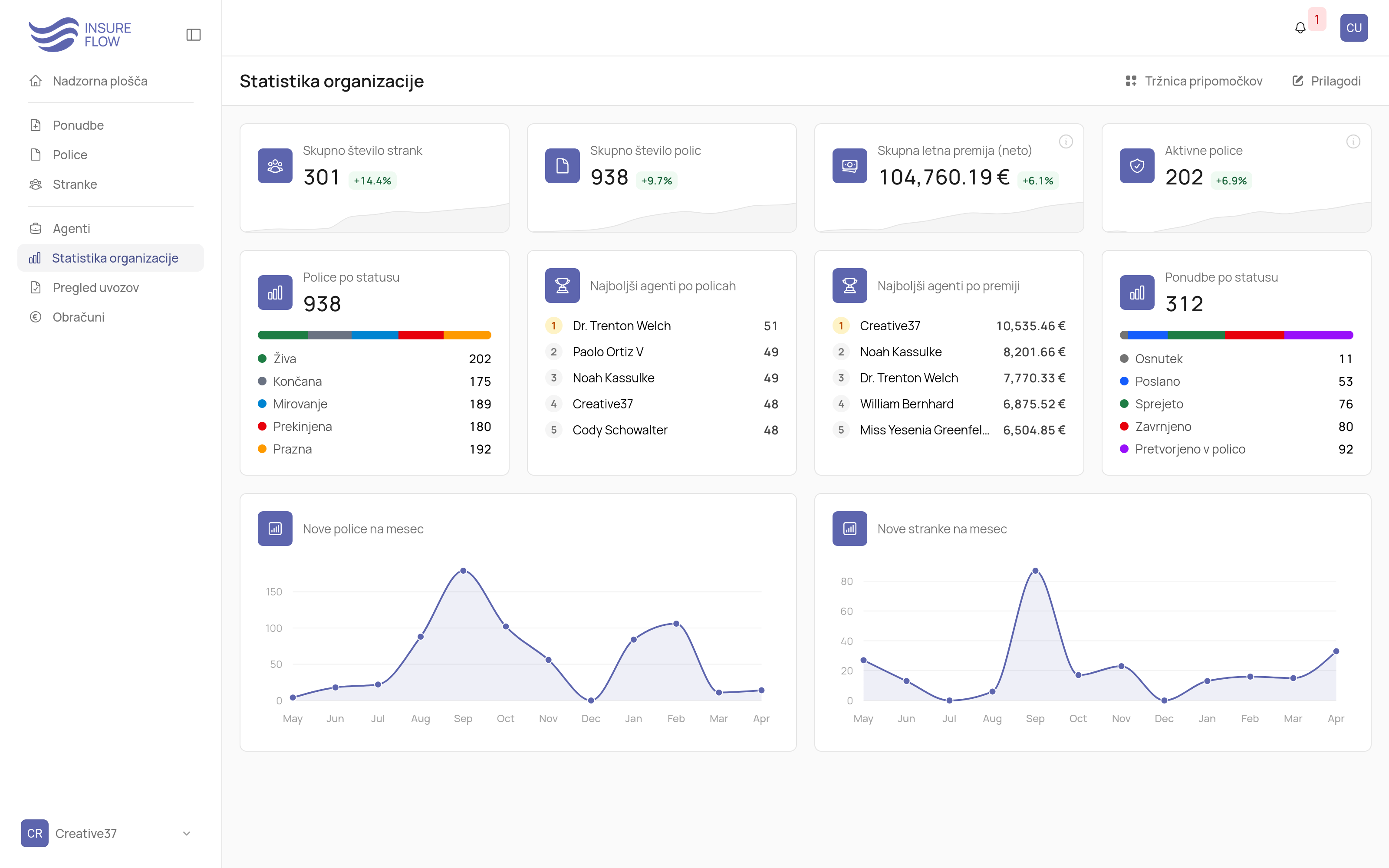Toggle the sidebar collapse panel icon
This screenshot has height=868, width=1389.
pos(194,34)
